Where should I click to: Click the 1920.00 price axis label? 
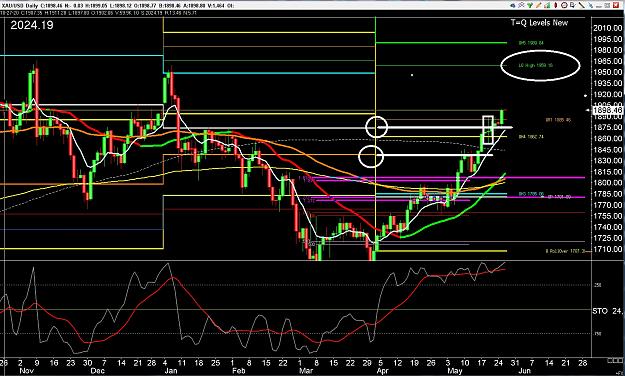[607, 94]
